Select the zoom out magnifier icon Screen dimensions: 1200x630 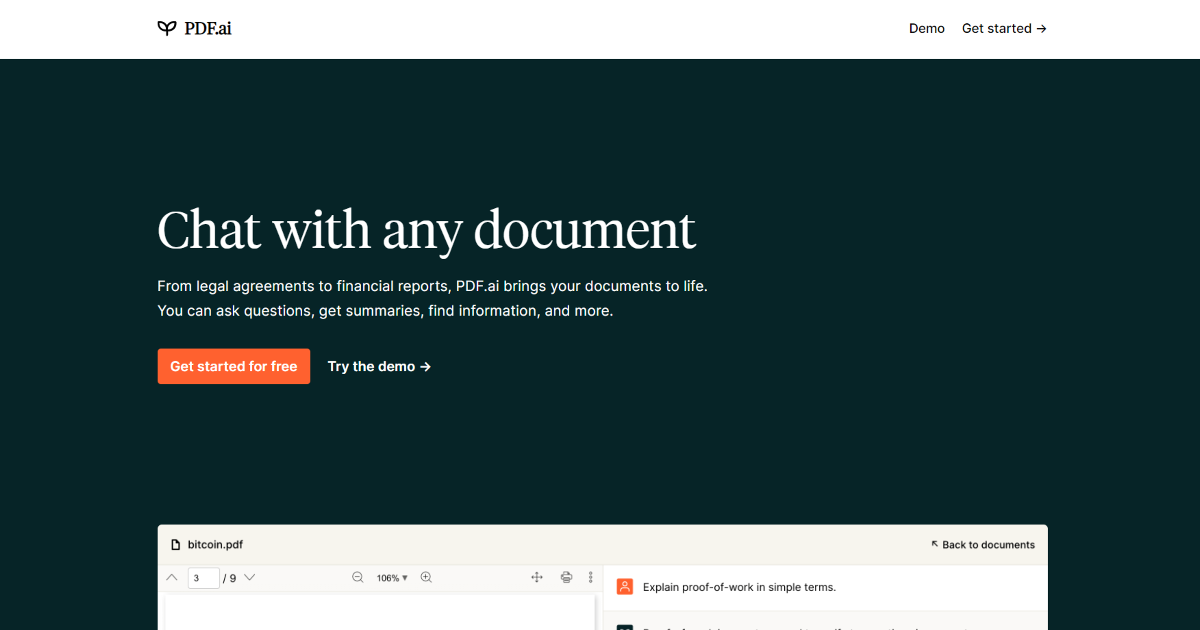coord(357,577)
